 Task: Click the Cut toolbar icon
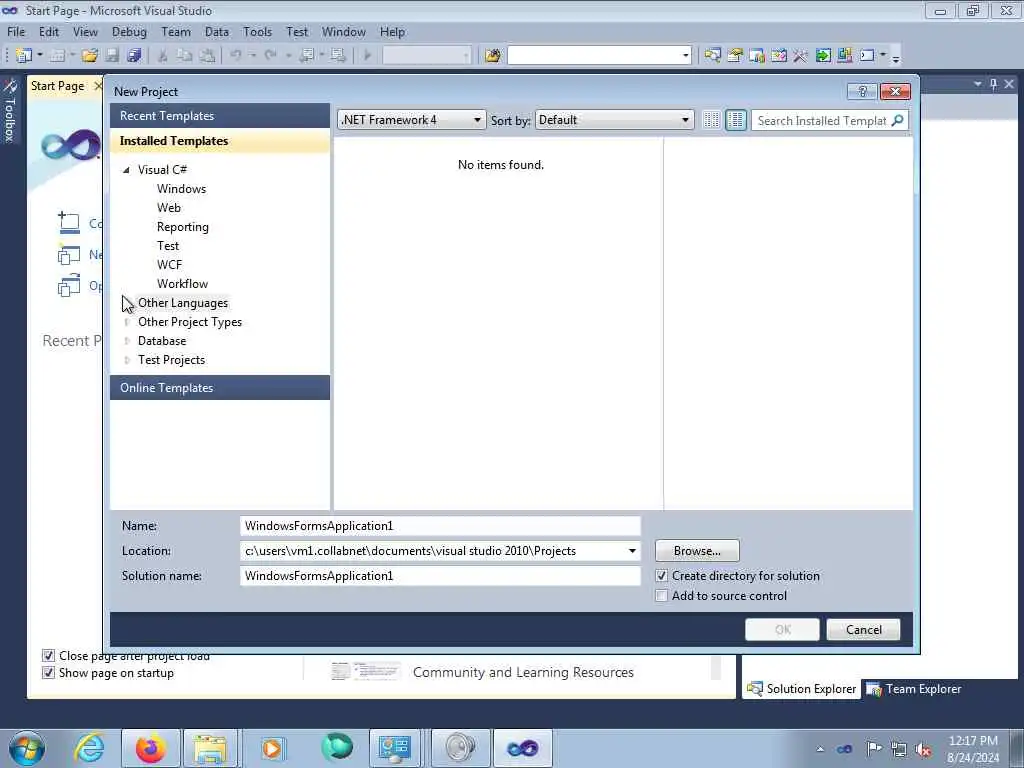(163, 56)
